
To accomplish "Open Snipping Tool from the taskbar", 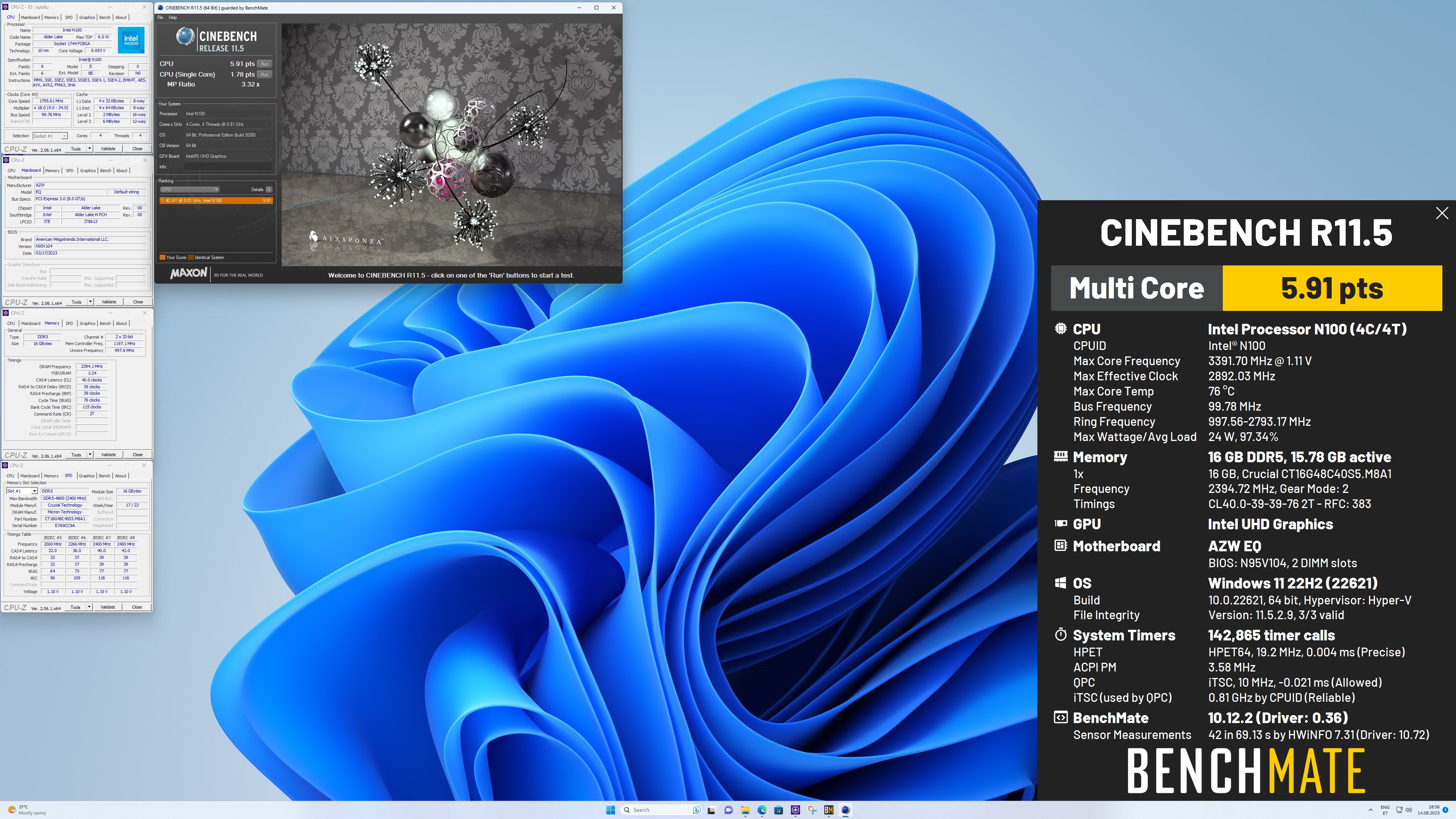I will coord(812,810).
